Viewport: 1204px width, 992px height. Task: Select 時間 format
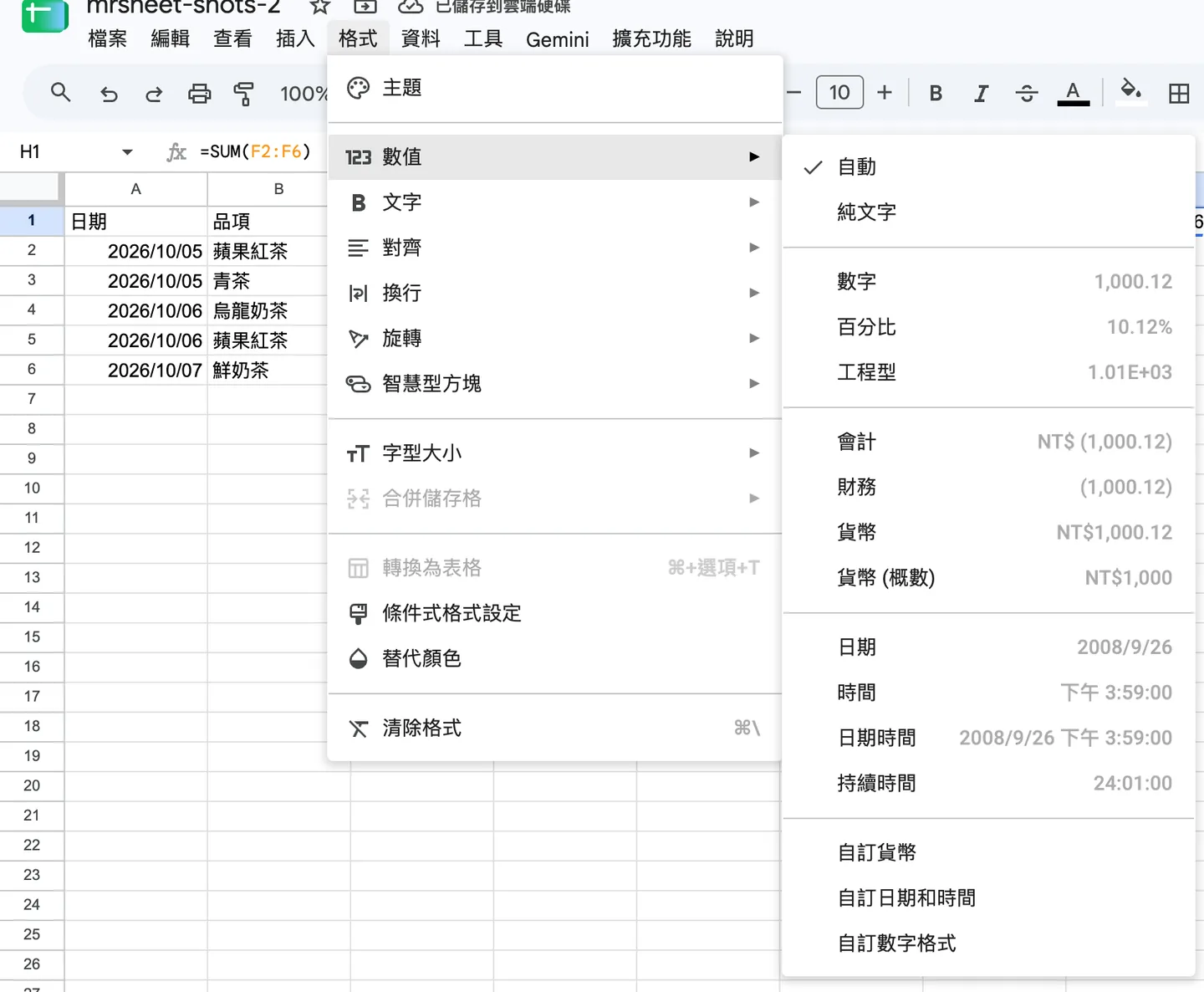988,692
